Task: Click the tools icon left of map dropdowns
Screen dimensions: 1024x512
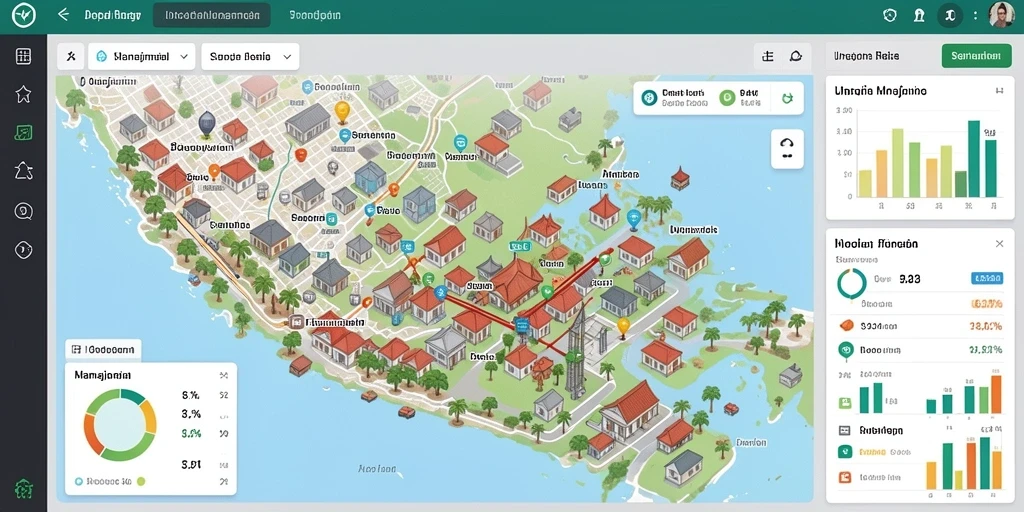Action: pyautogui.click(x=71, y=57)
